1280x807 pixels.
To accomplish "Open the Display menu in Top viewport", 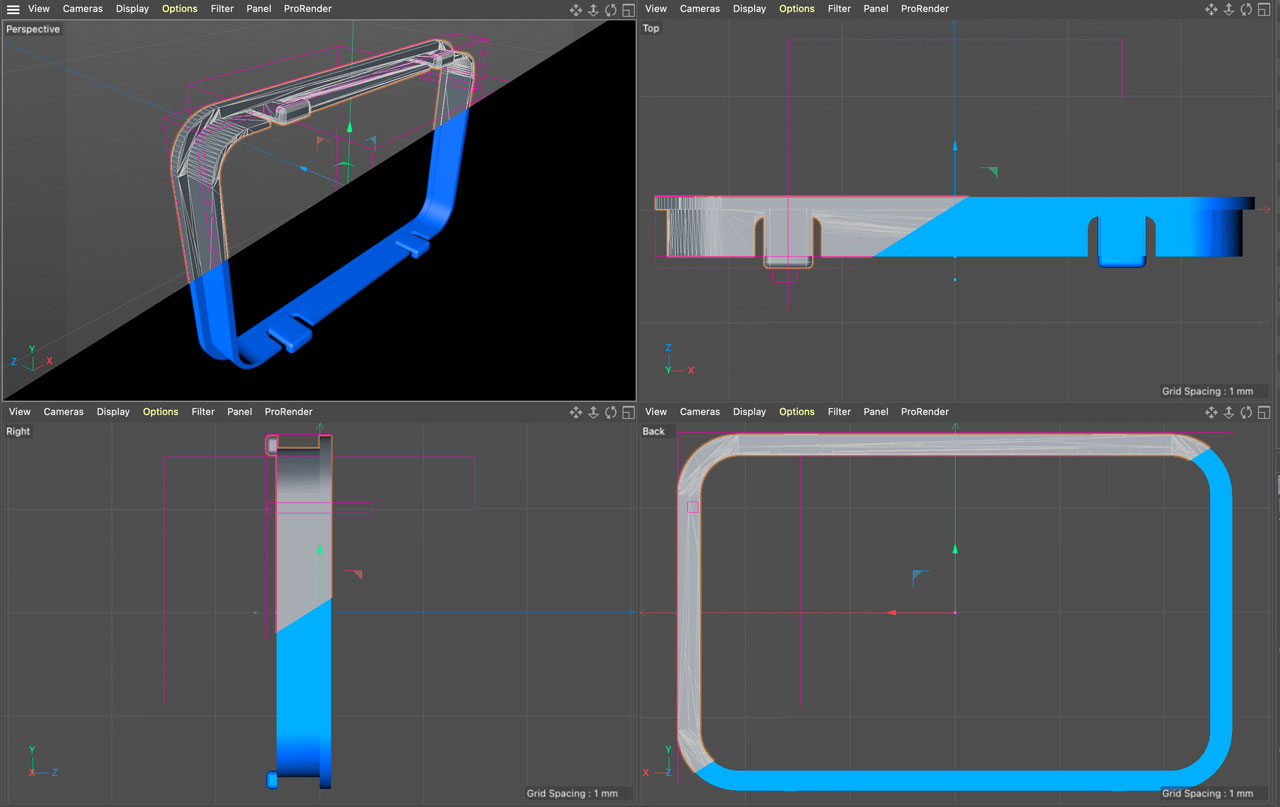I will pyautogui.click(x=749, y=9).
